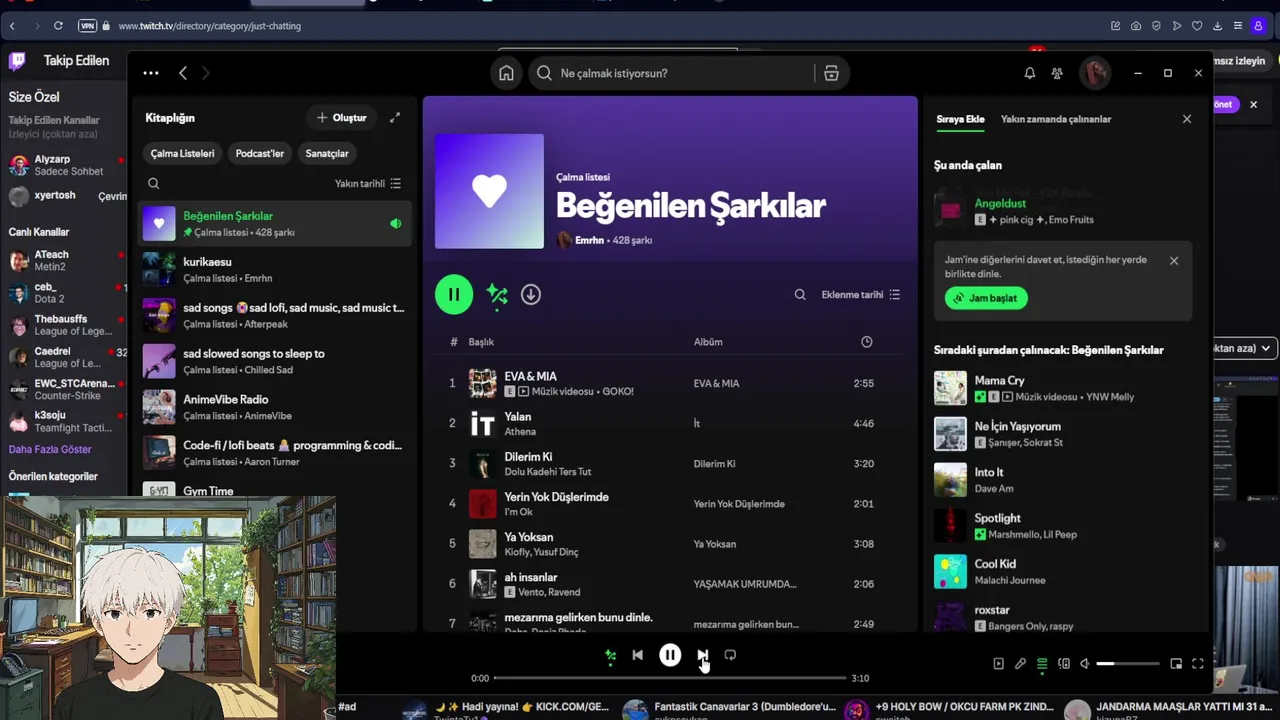Open artist link Athena under Yalan

point(520,432)
